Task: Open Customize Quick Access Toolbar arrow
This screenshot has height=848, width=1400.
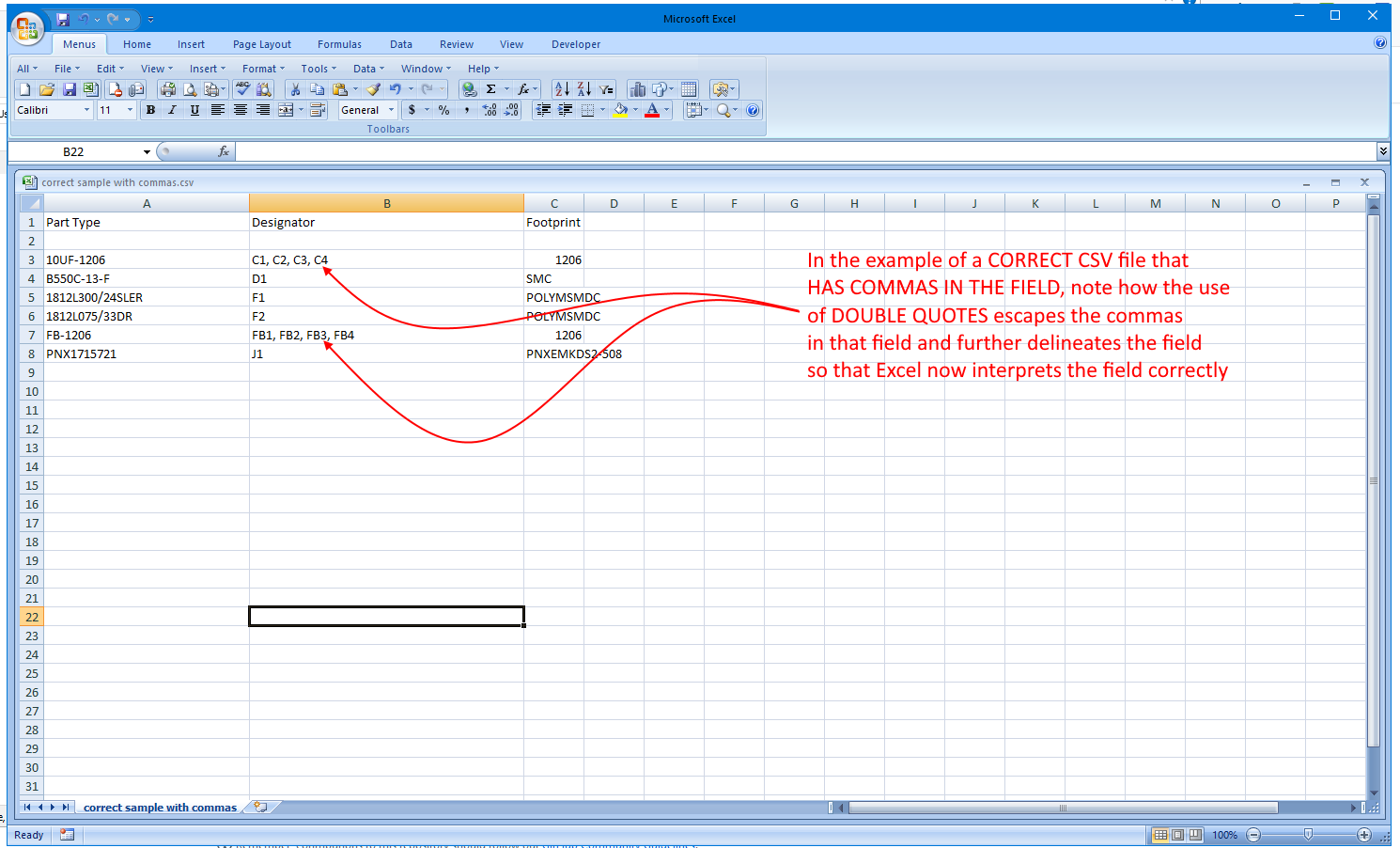Action: pos(150,19)
